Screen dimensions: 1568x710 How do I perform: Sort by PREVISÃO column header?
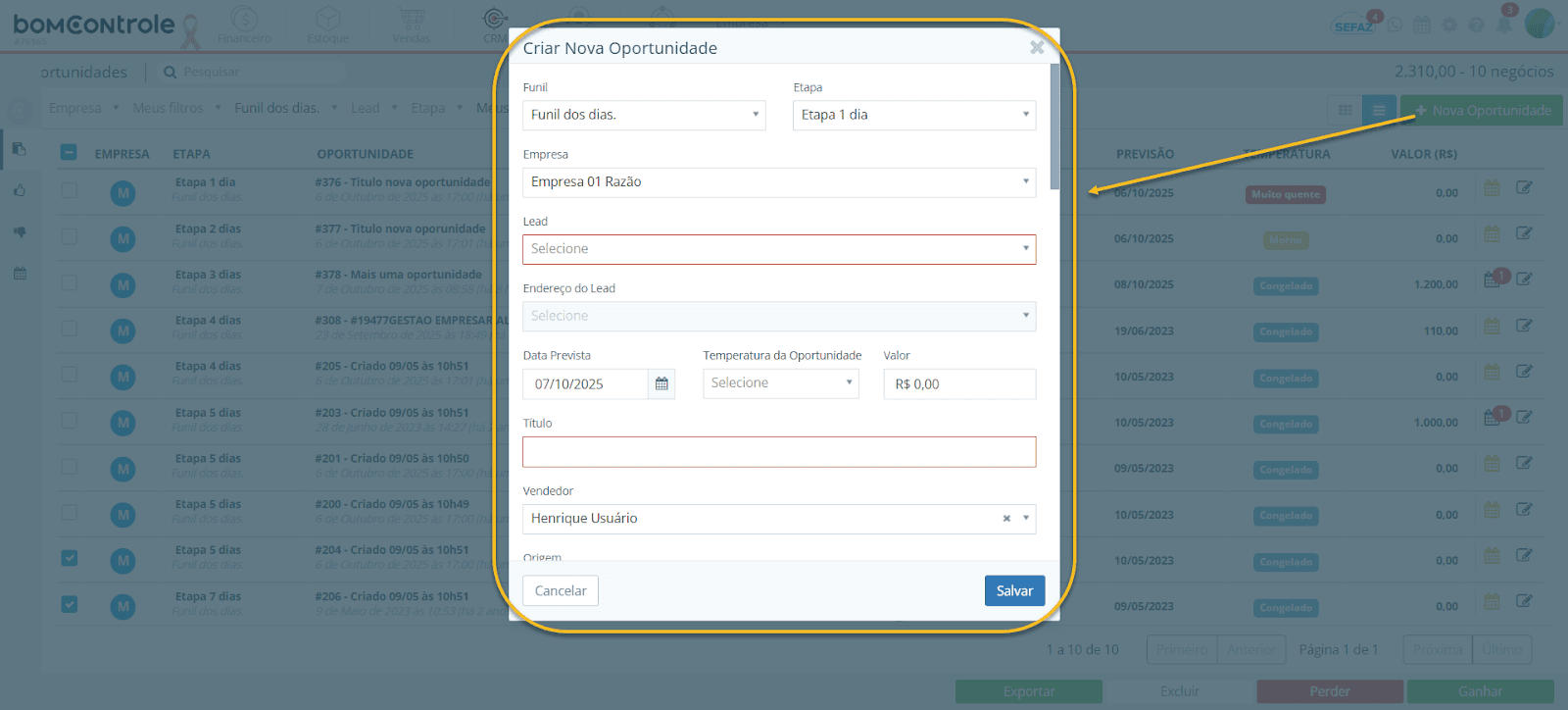point(1145,154)
